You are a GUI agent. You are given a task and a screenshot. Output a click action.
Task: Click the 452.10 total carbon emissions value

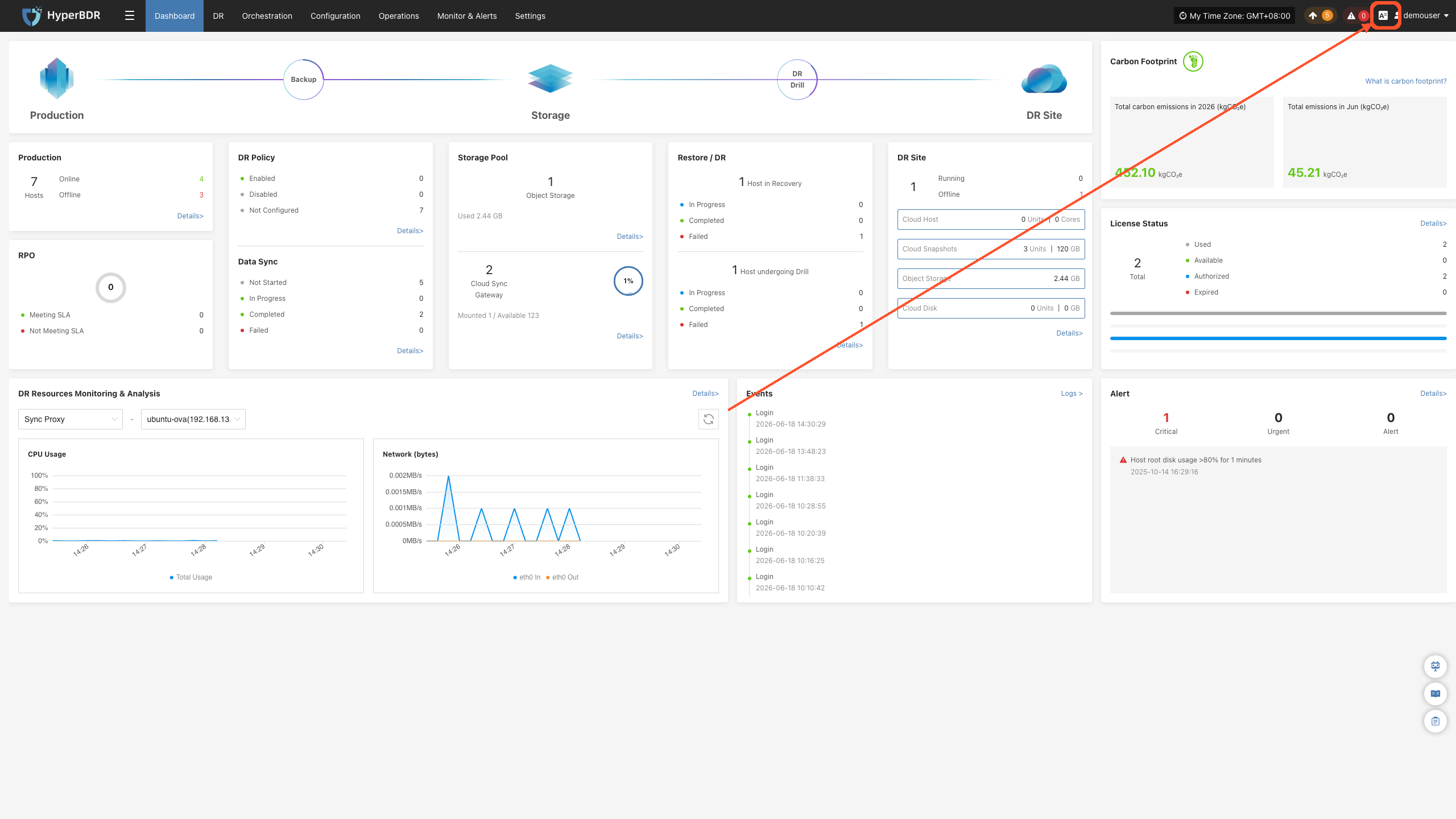pos(1135,173)
